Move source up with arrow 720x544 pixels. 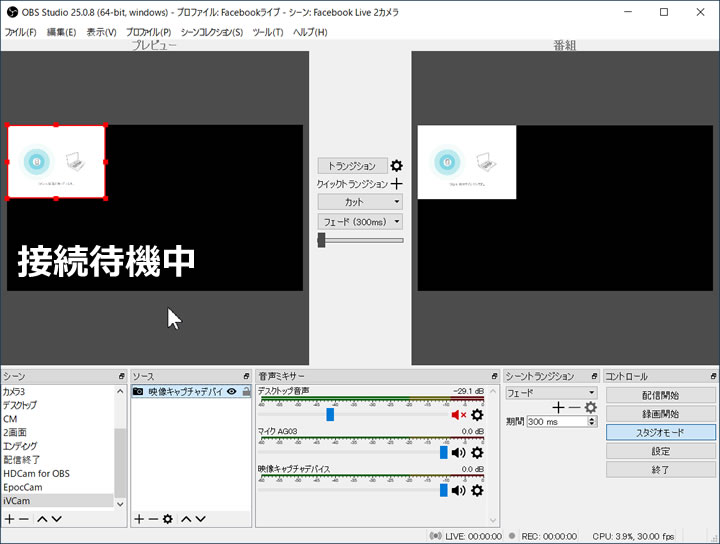tap(186, 519)
